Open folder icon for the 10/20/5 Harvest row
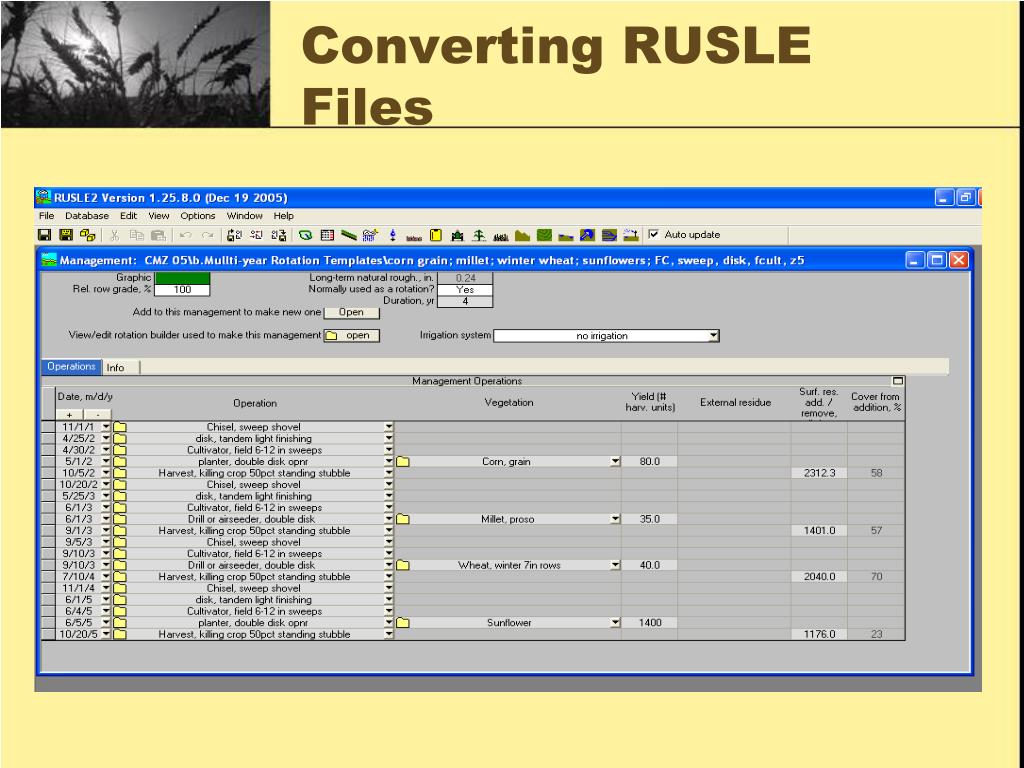 [120, 635]
